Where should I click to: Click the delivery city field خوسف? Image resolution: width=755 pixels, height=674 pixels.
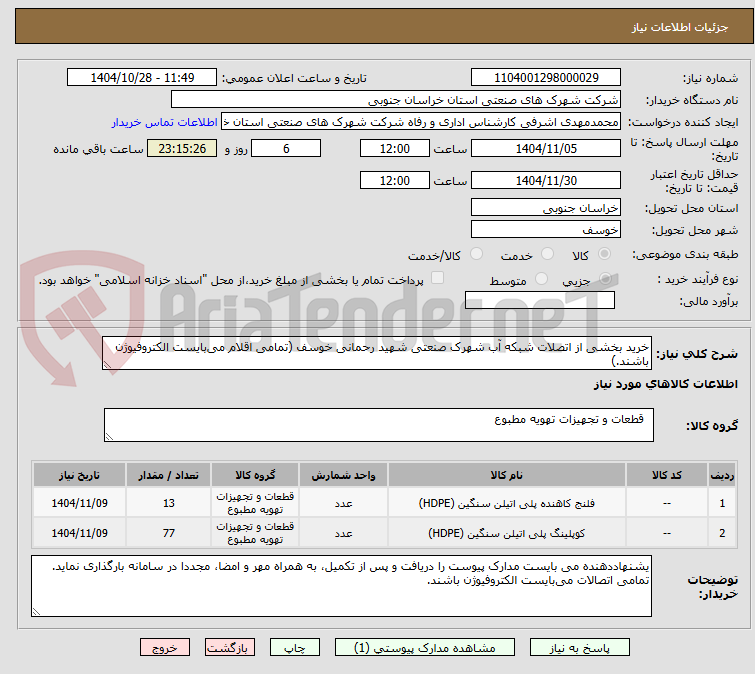coord(546,230)
